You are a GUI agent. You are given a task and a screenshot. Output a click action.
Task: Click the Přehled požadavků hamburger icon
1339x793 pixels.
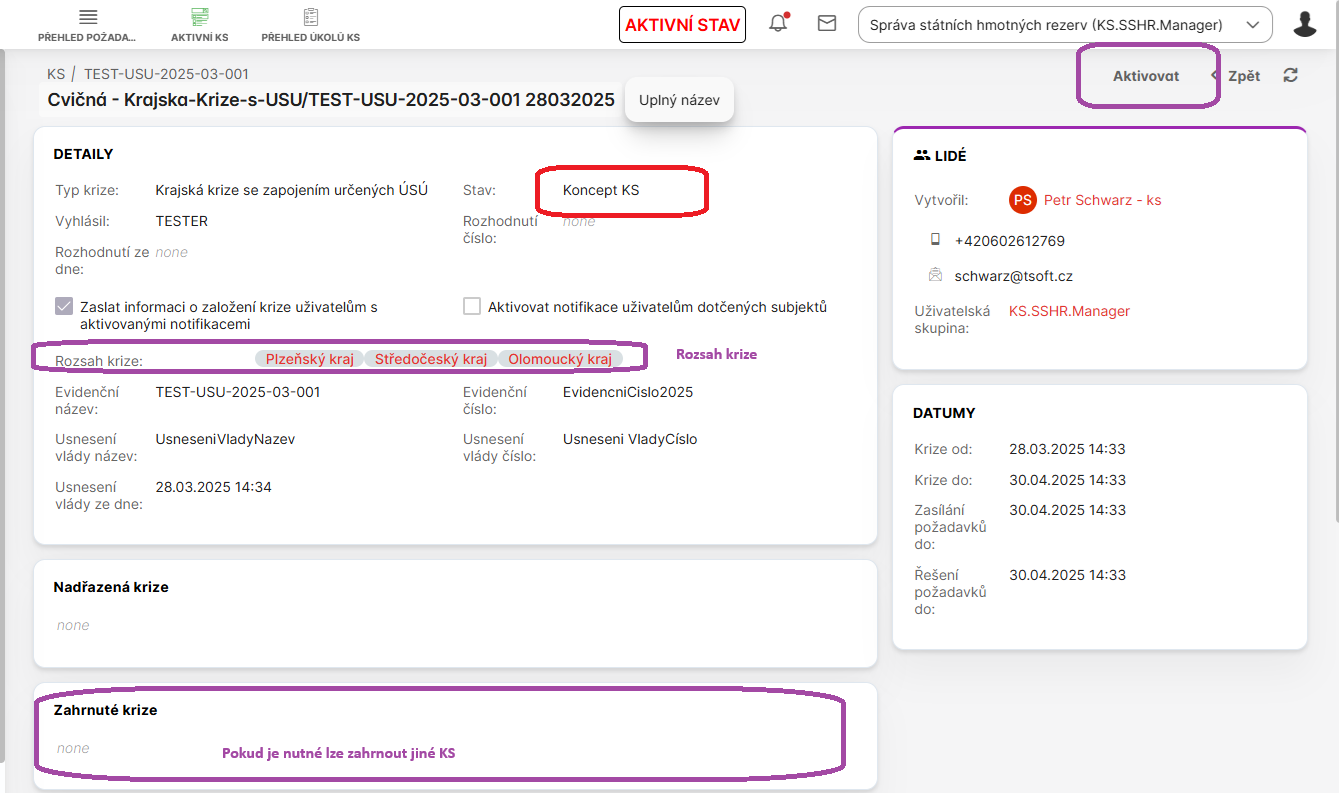[x=88, y=17]
